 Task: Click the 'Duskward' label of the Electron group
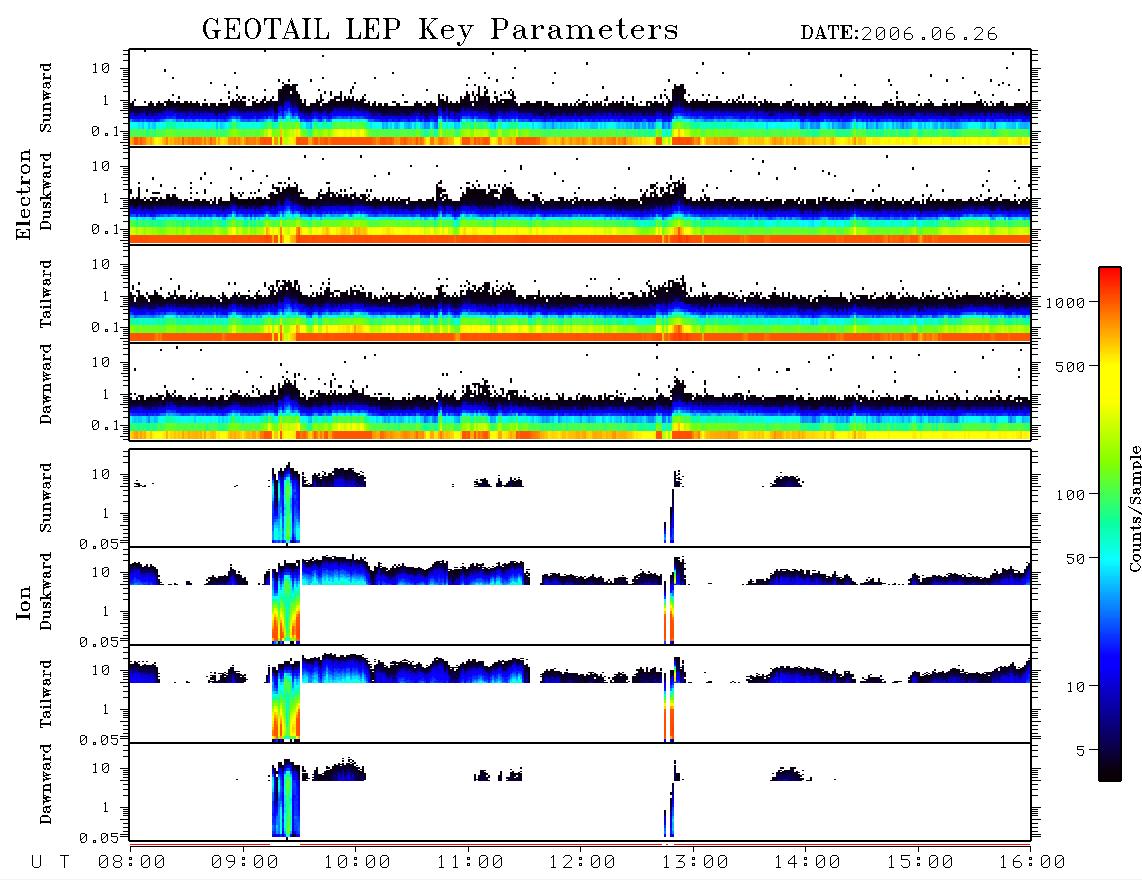(x=46, y=191)
